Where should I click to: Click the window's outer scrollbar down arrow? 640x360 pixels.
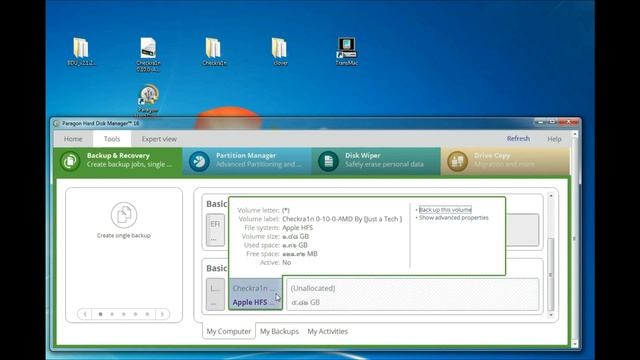point(575,344)
